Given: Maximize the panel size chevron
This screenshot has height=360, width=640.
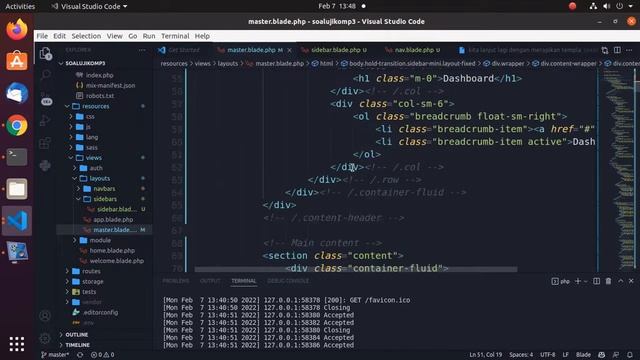Looking at the screenshot, I should tap(620, 281).
